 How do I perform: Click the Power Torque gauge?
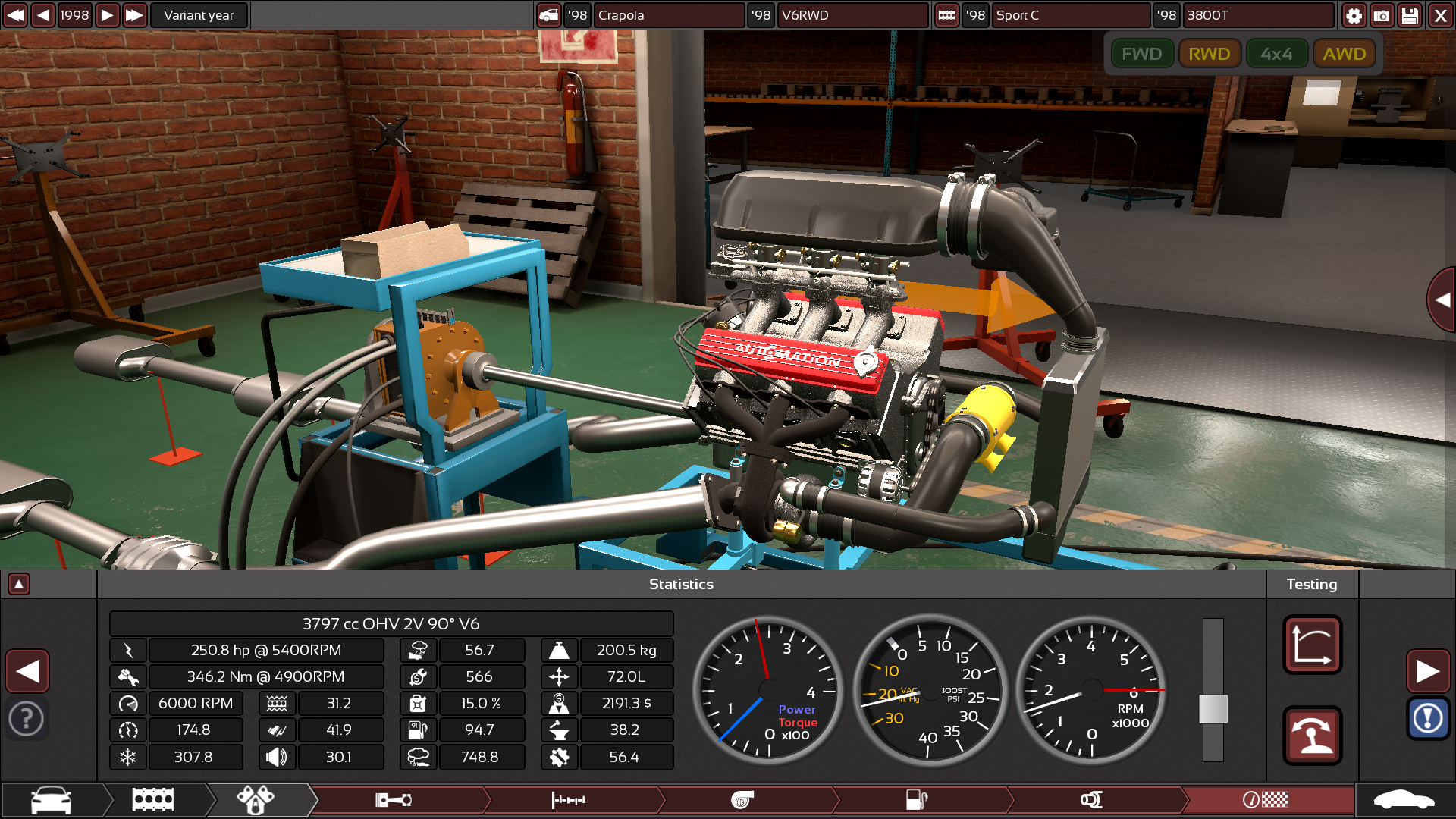click(x=768, y=689)
